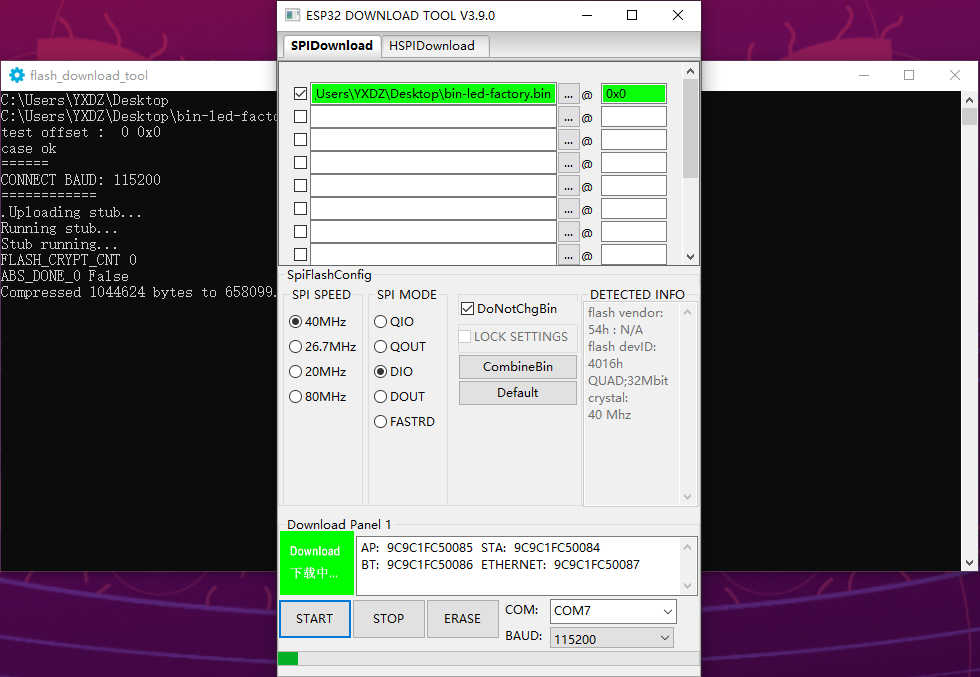Click the START button
The image size is (980, 677).
point(314,619)
